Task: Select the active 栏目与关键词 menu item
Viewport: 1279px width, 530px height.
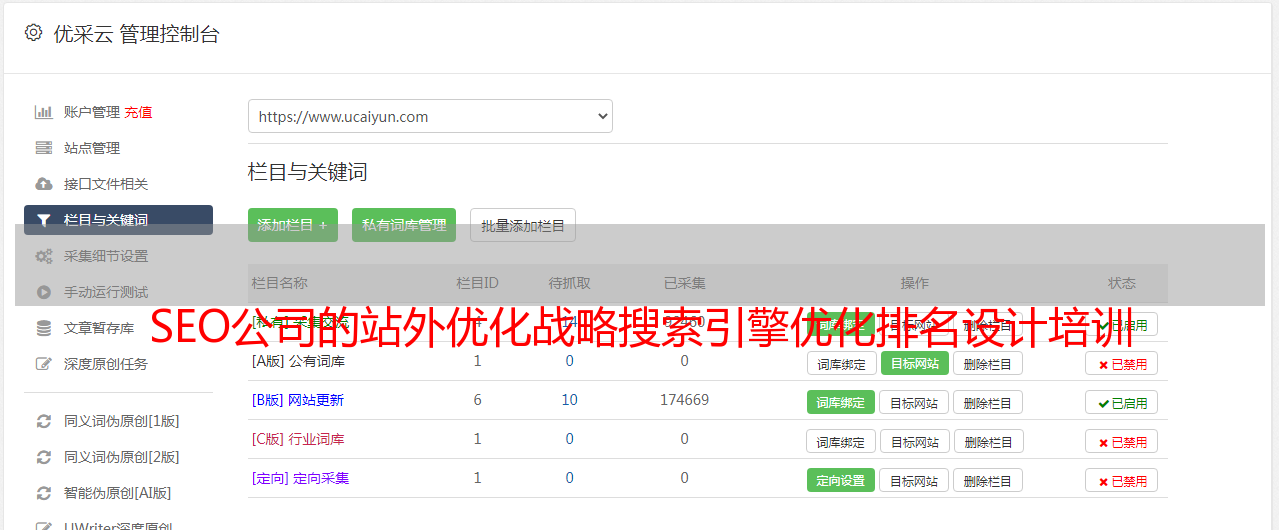Action: point(118,220)
